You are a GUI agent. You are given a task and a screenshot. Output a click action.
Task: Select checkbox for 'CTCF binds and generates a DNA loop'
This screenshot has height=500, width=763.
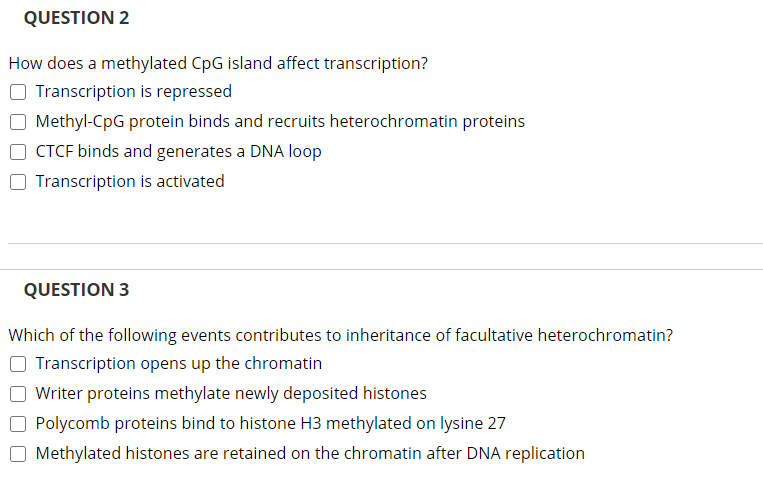coord(18,152)
